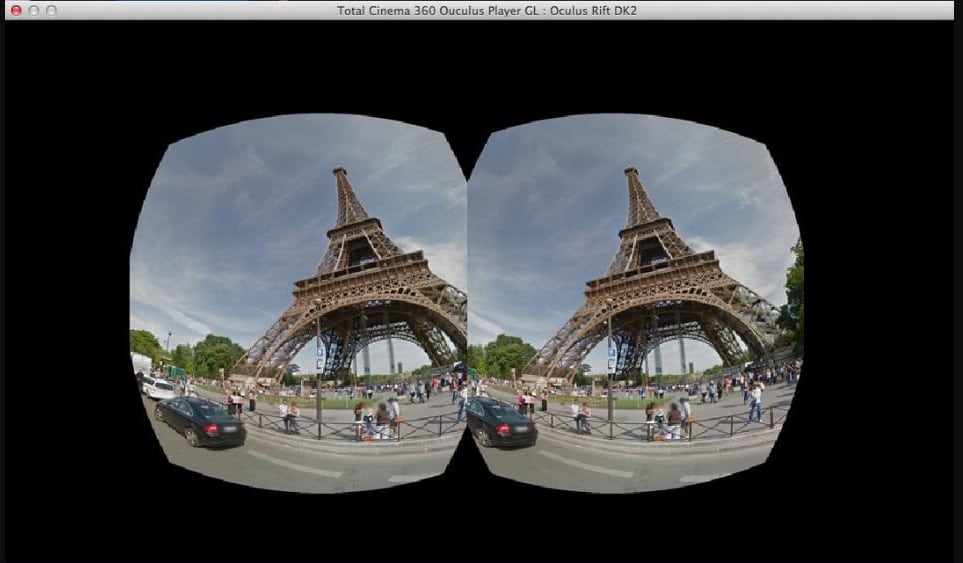Click the Eiffel Tower tip in right-eye view
This screenshot has height=563, width=963.
(x=631, y=171)
